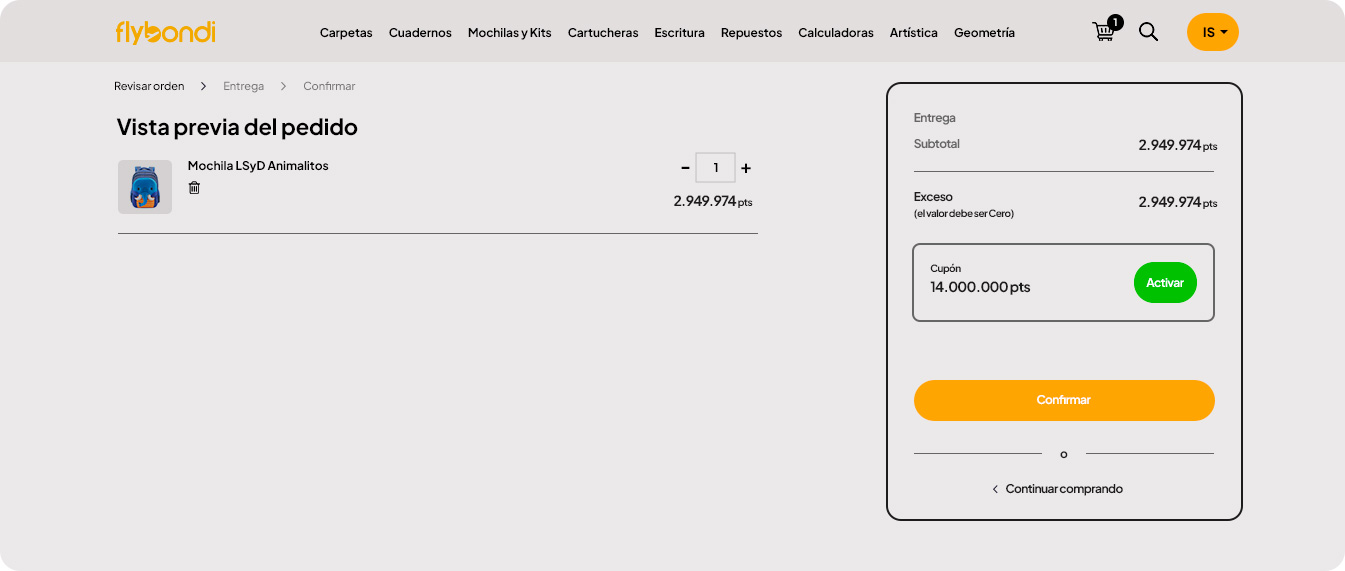Screen dimensions: 1345x571
Task: Click the orange Confirmar button
Action: coord(1063,400)
